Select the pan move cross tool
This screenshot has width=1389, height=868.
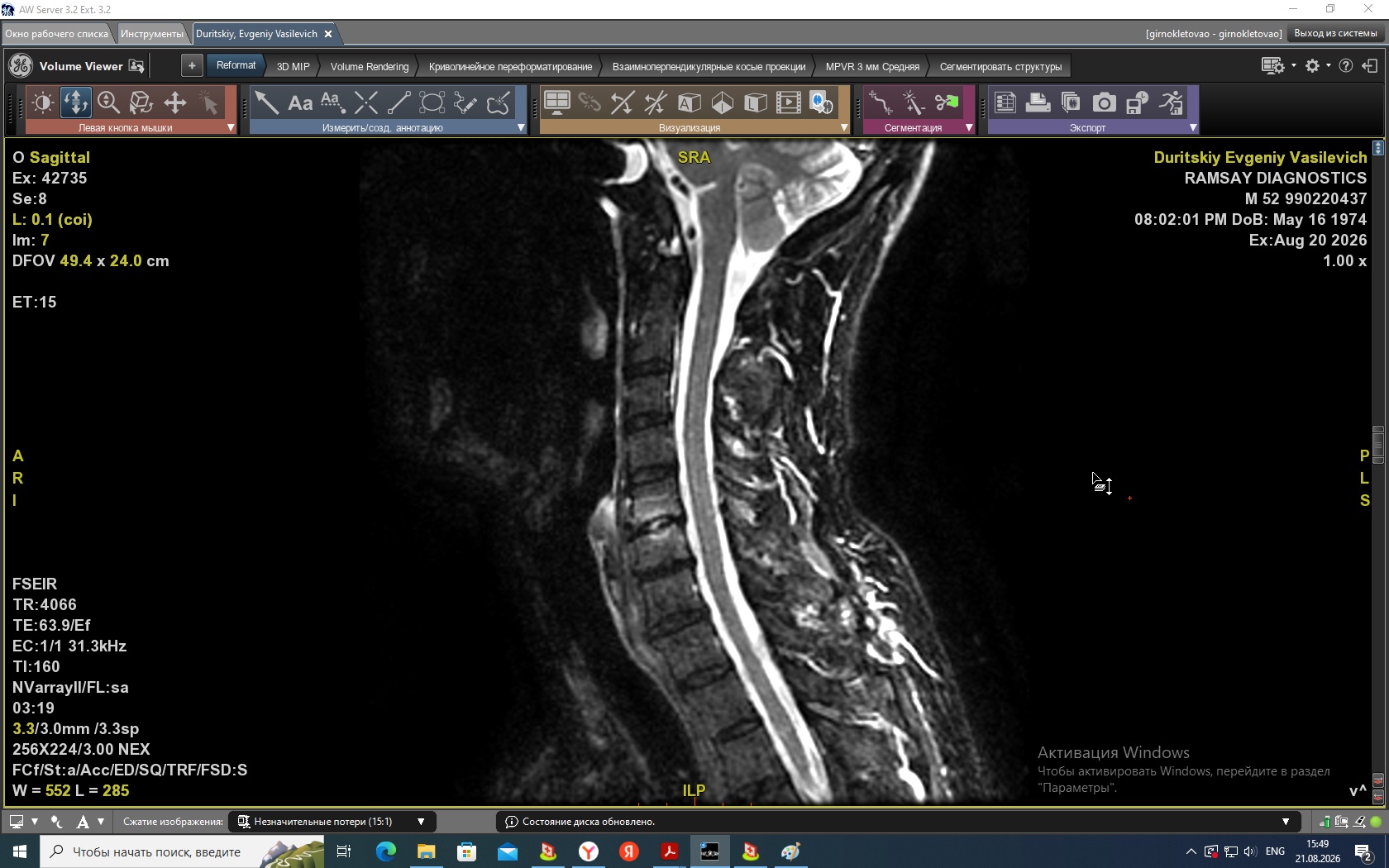[175, 103]
